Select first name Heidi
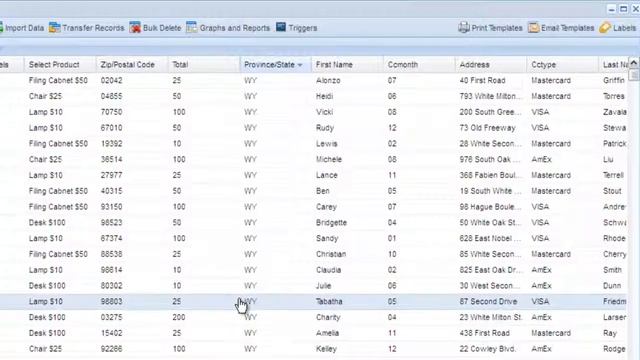 pos(324,96)
